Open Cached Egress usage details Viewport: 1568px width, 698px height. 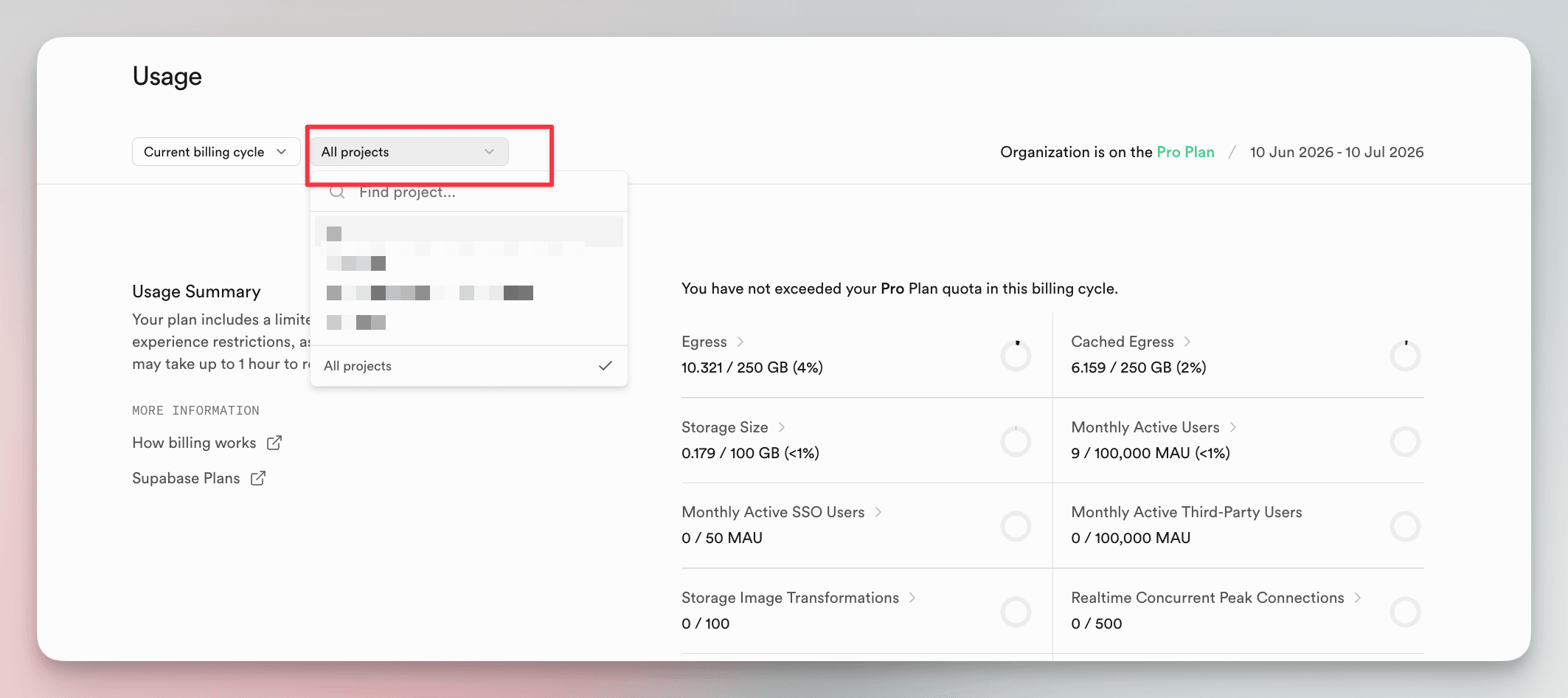(1123, 342)
